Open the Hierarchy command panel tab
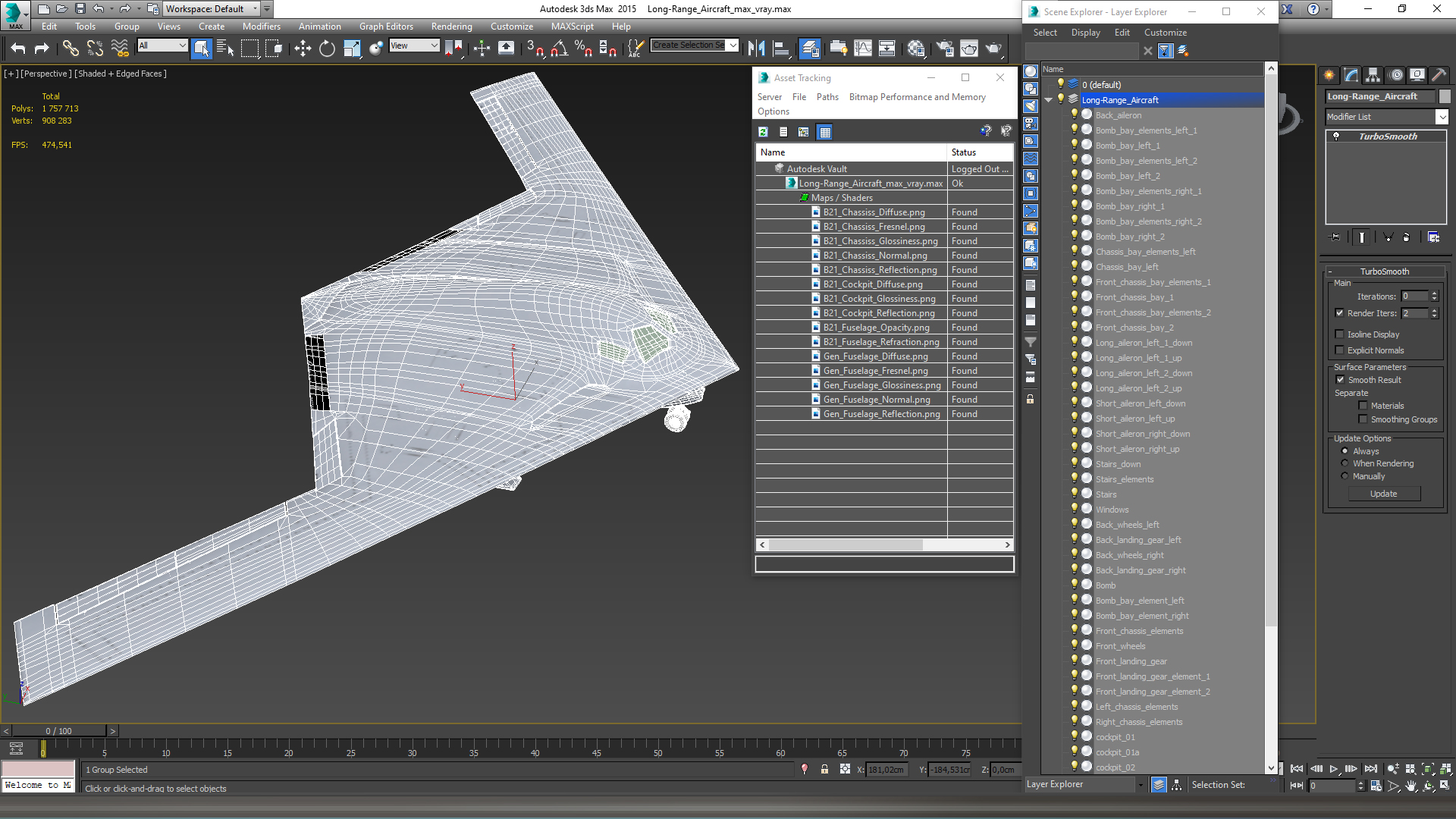Viewport: 1456px width, 819px height. [1373, 75]
